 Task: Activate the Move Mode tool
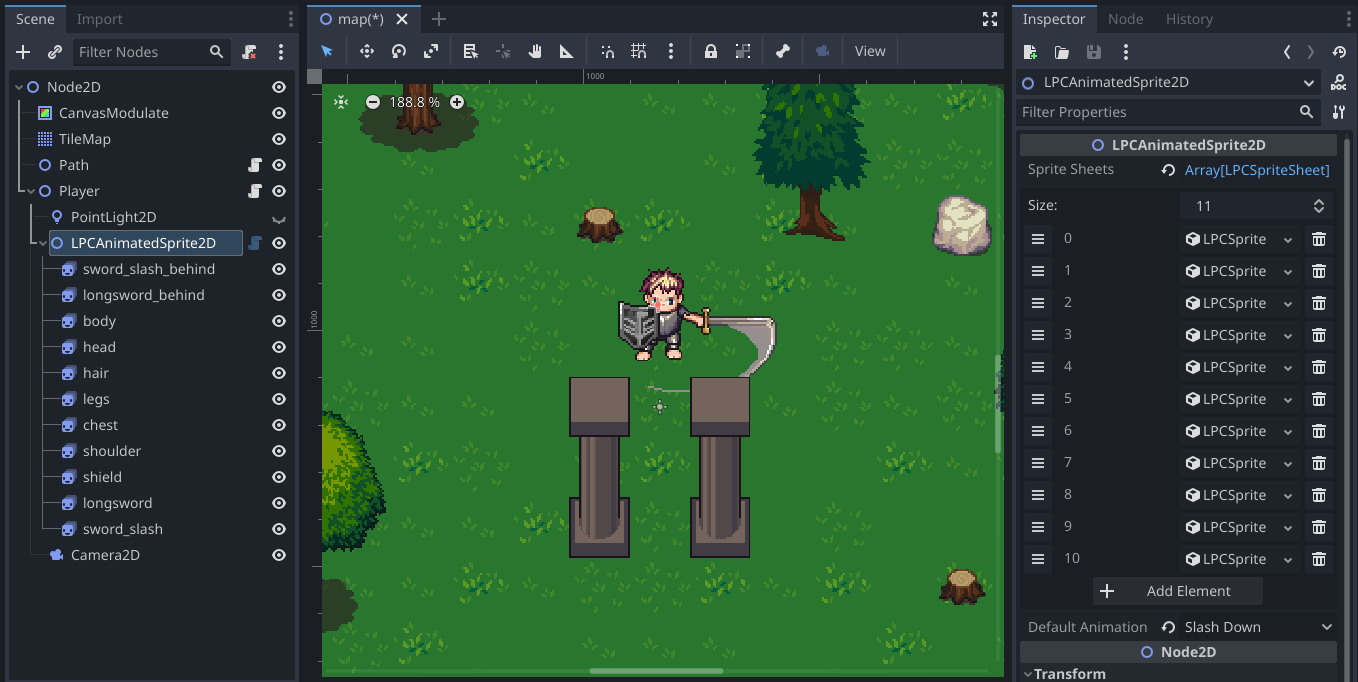(366, 51)
